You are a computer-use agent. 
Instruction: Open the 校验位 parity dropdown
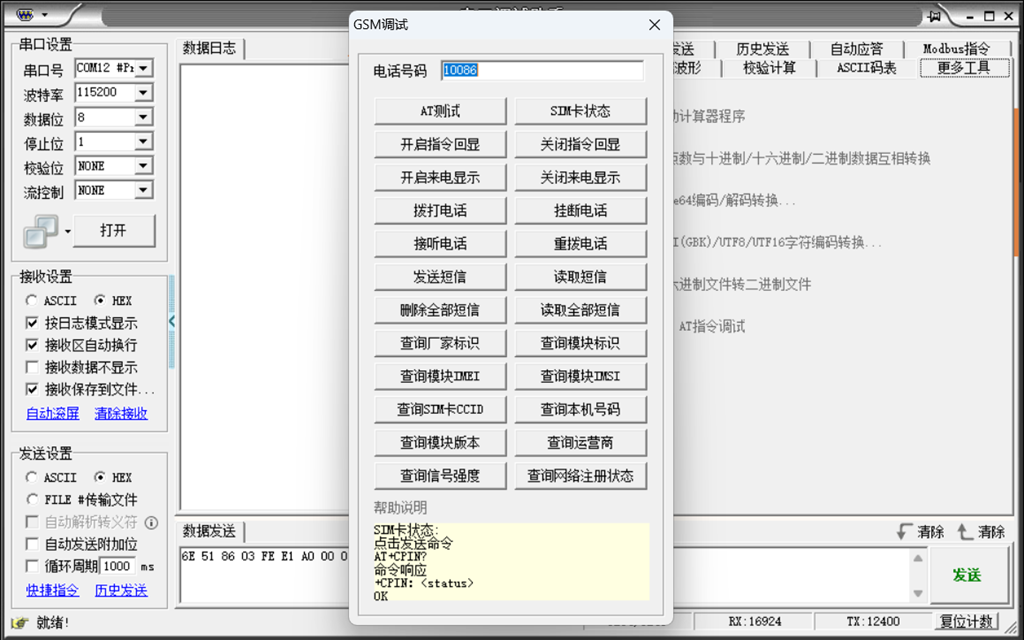click(x=142, y=166)
